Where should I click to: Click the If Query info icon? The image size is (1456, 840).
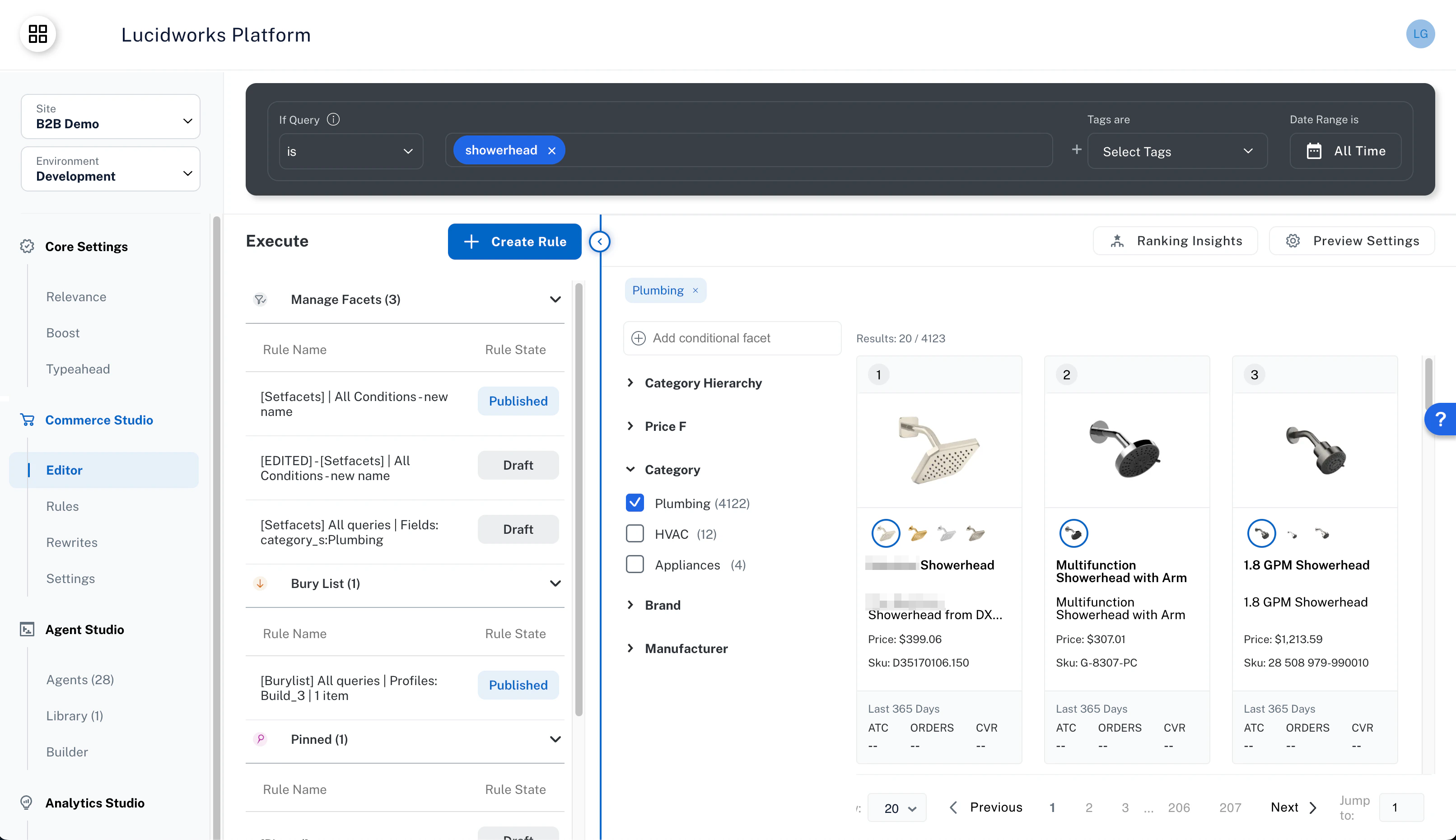click(333, 119)
